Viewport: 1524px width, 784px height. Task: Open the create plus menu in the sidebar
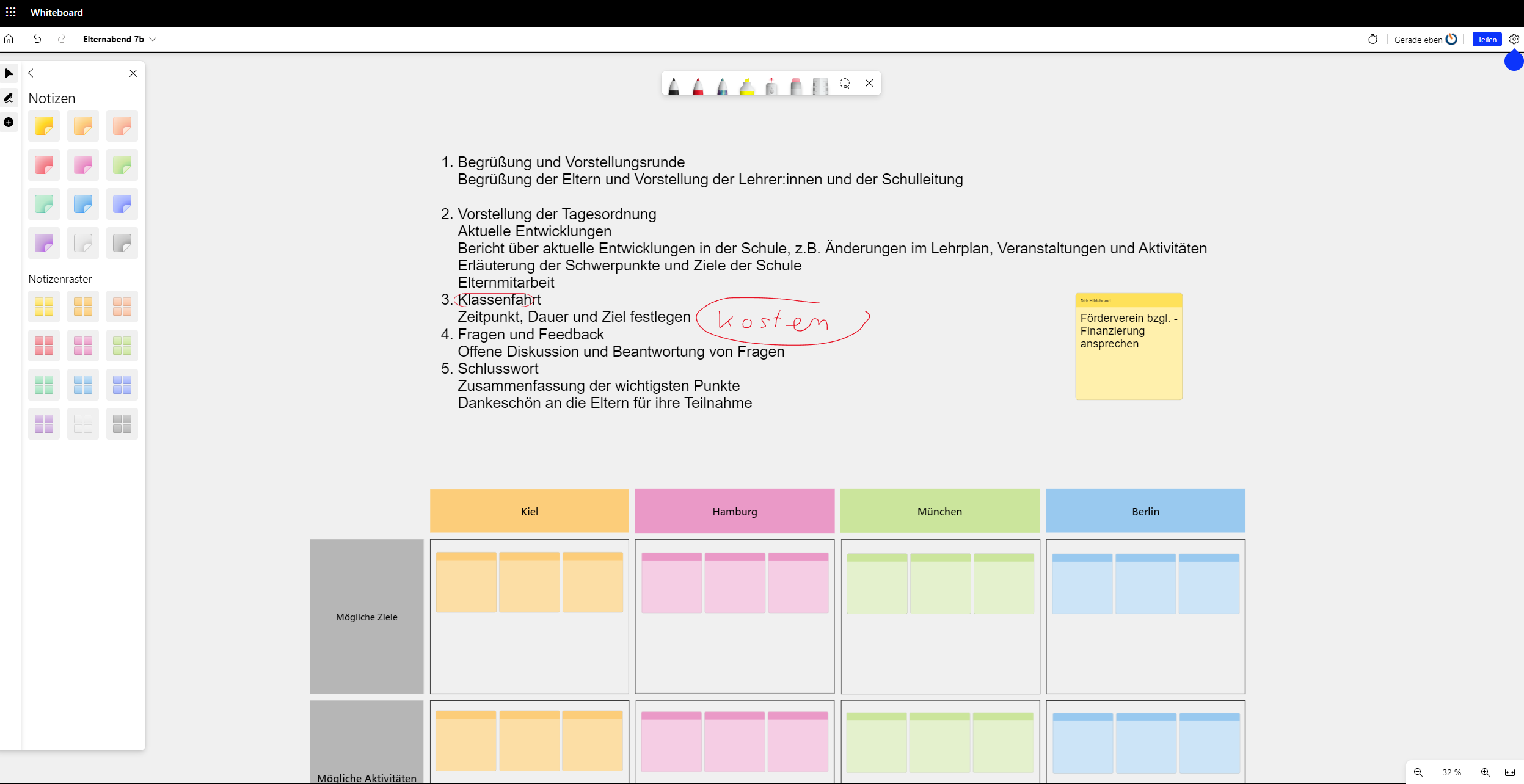pyautogui.click(x=9, y=122)
